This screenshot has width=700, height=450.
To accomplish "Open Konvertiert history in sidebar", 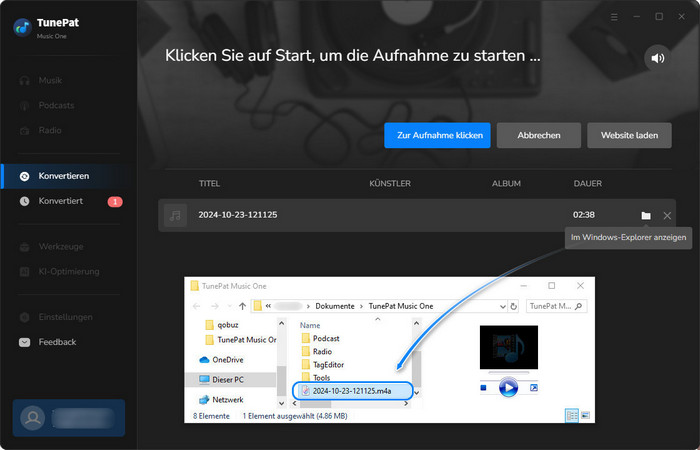I will (60, 201).
